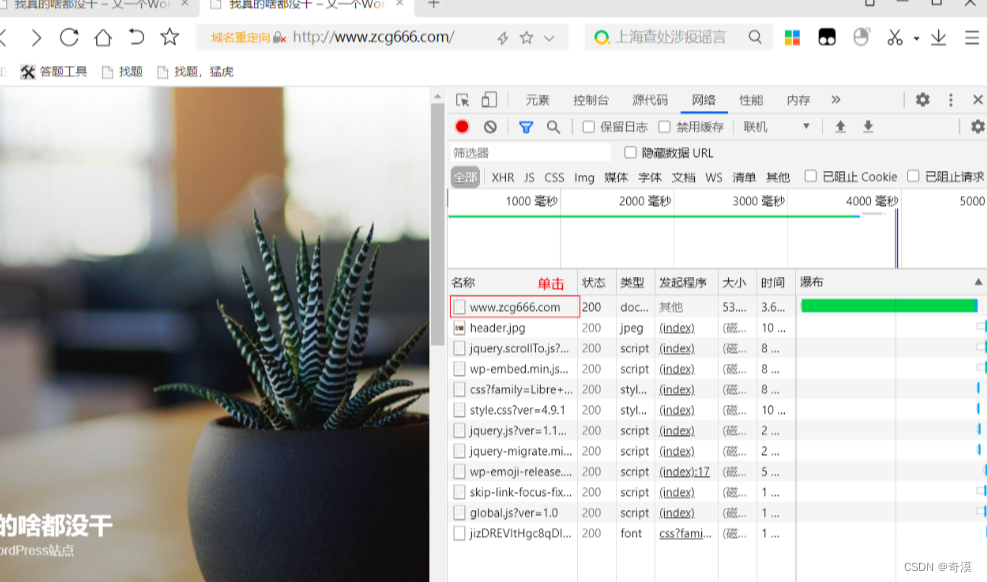
Task: Click the undo/restore tab arrow icon
Action: [x=136, y=37]
